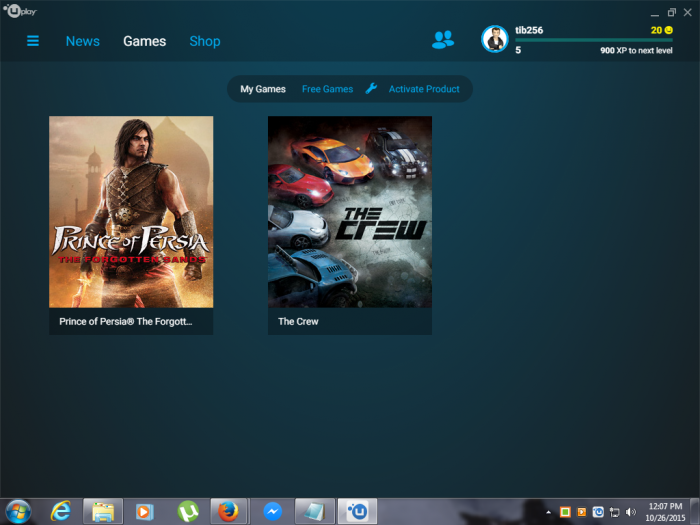The width and height of the screenshot is (700, 525).
Task: Switch to the Games tab
Action: (145, 41)
